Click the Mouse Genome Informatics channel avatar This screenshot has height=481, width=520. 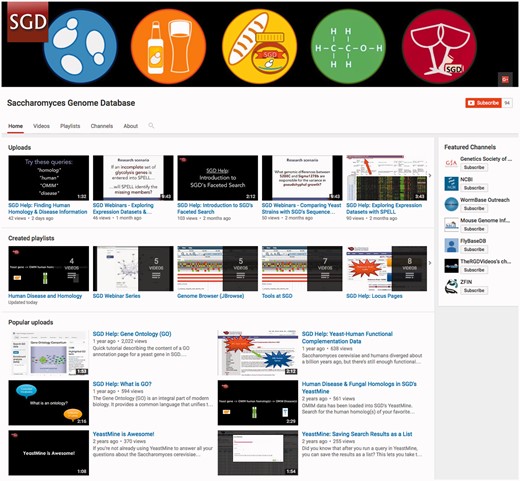coord(451,225)
